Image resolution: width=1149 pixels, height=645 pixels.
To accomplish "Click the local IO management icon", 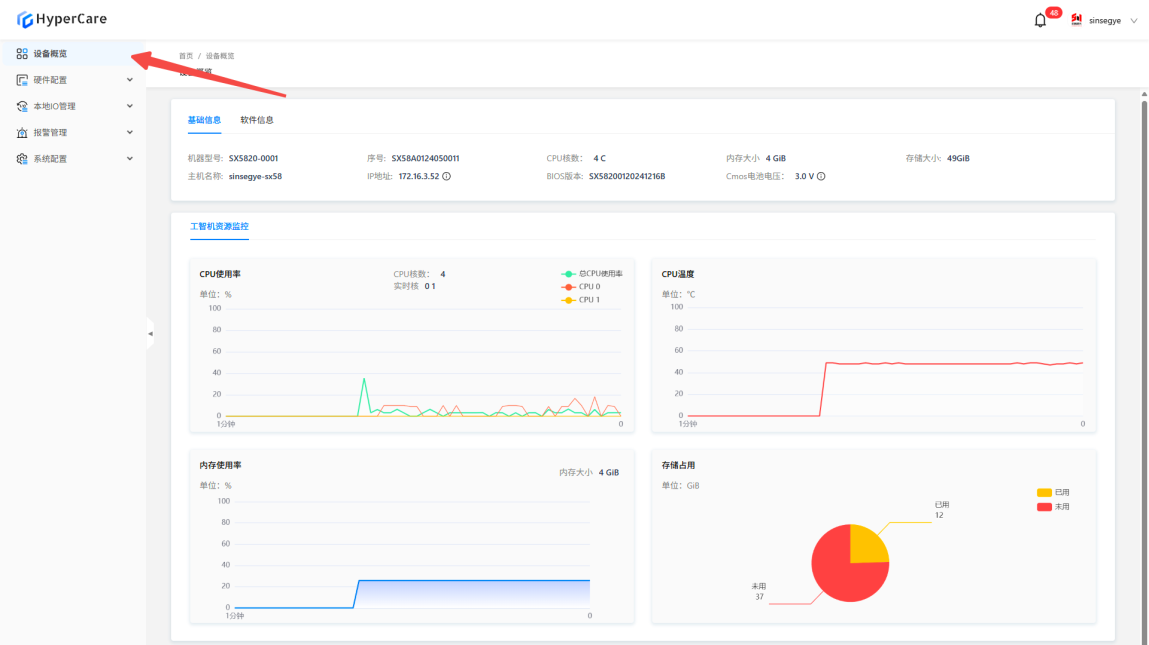I will click(x=22, y=106).
